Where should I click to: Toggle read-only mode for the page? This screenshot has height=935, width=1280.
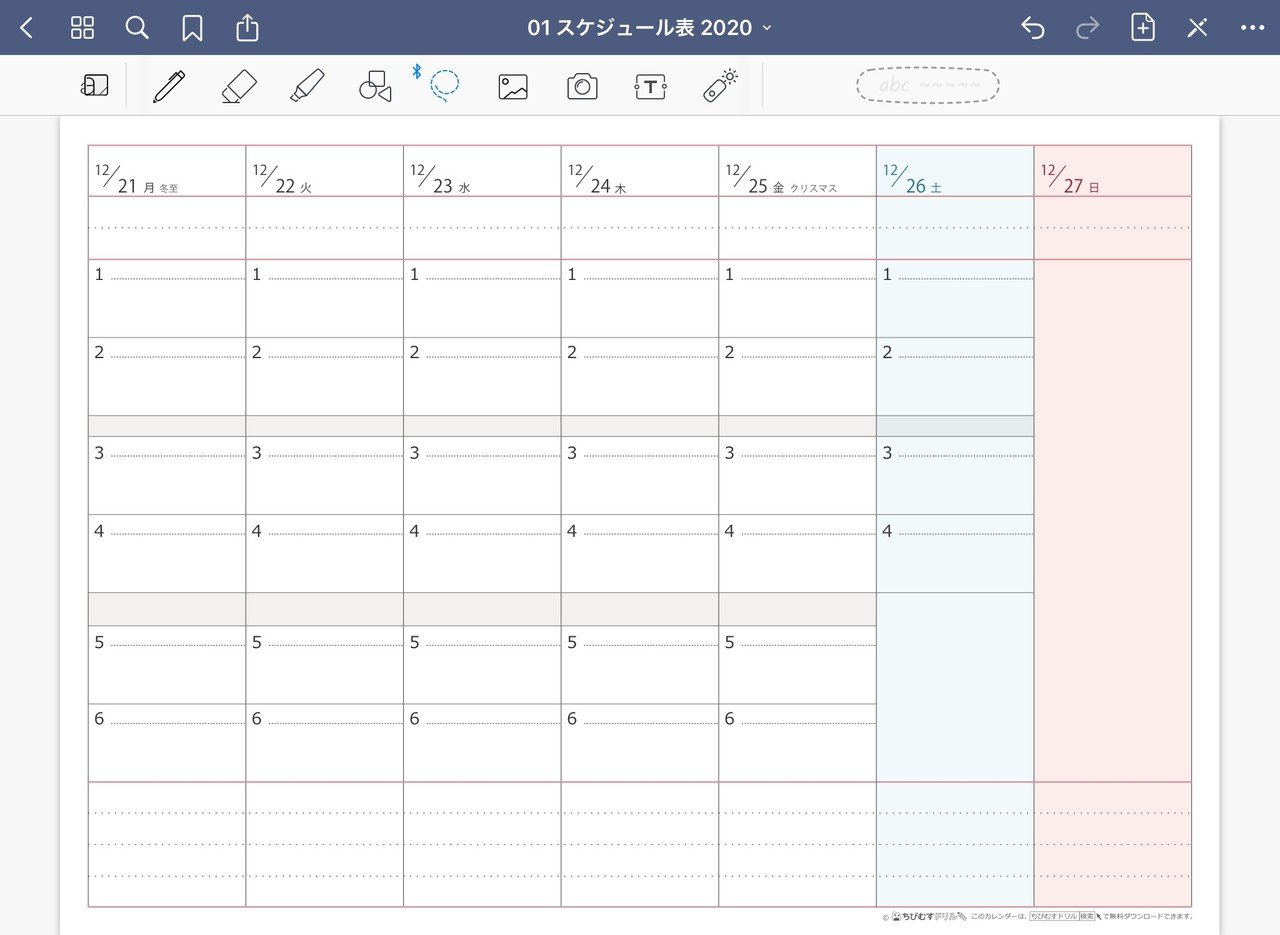click(1196, 27)
